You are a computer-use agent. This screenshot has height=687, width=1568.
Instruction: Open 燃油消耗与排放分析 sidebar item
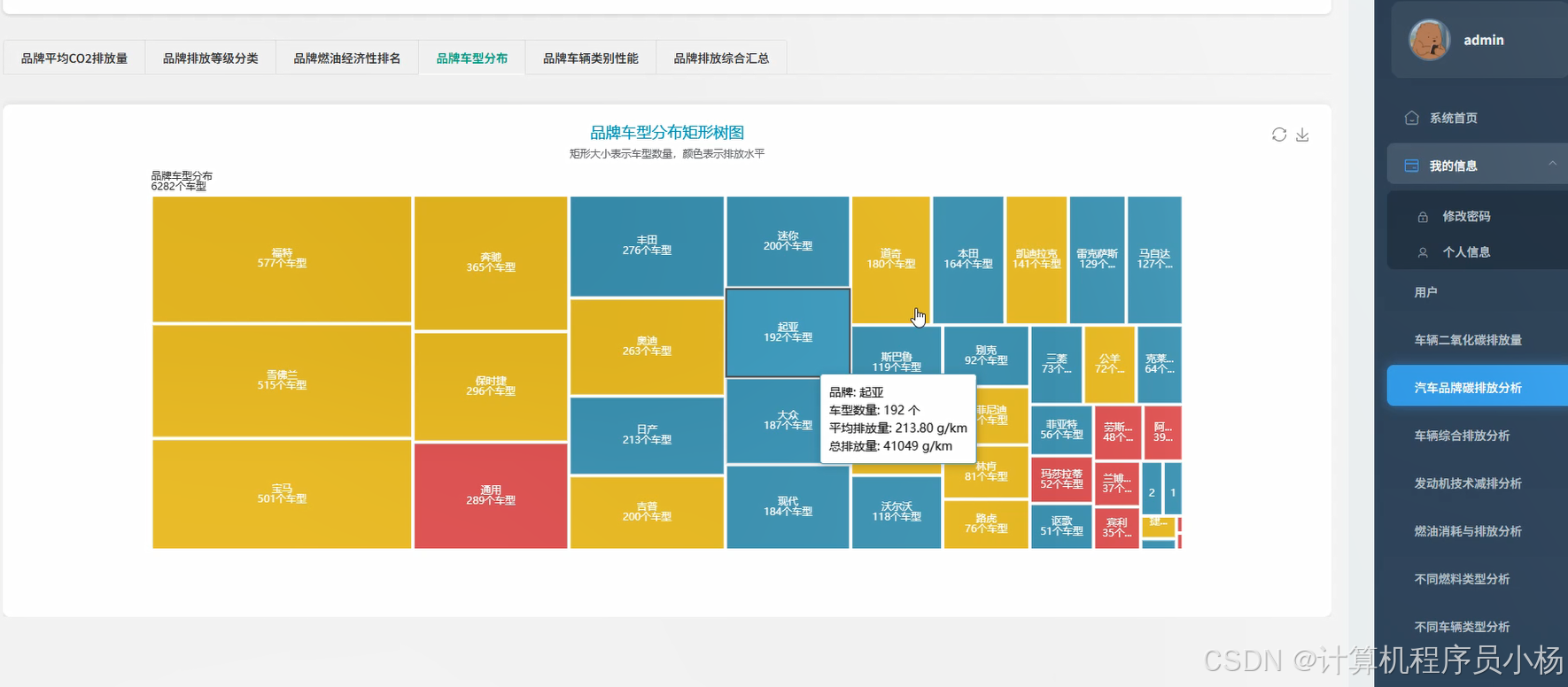[x=1468, y=531]
